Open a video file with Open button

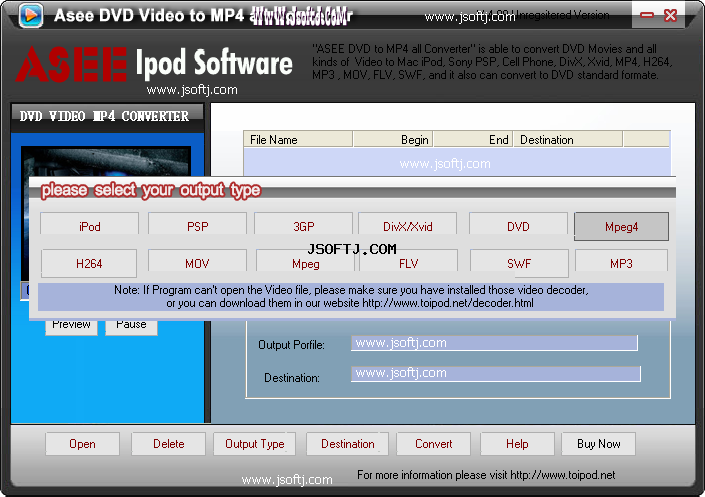[82, 444]
